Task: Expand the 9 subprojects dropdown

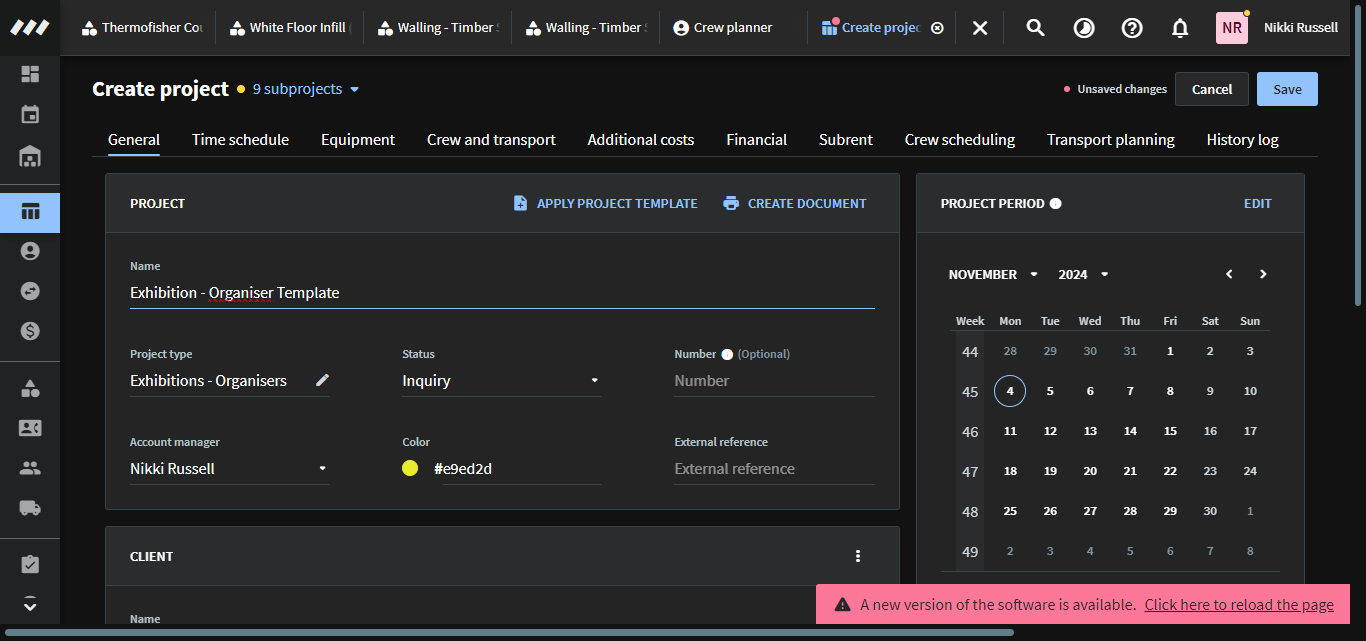Action: click(305, 89)
